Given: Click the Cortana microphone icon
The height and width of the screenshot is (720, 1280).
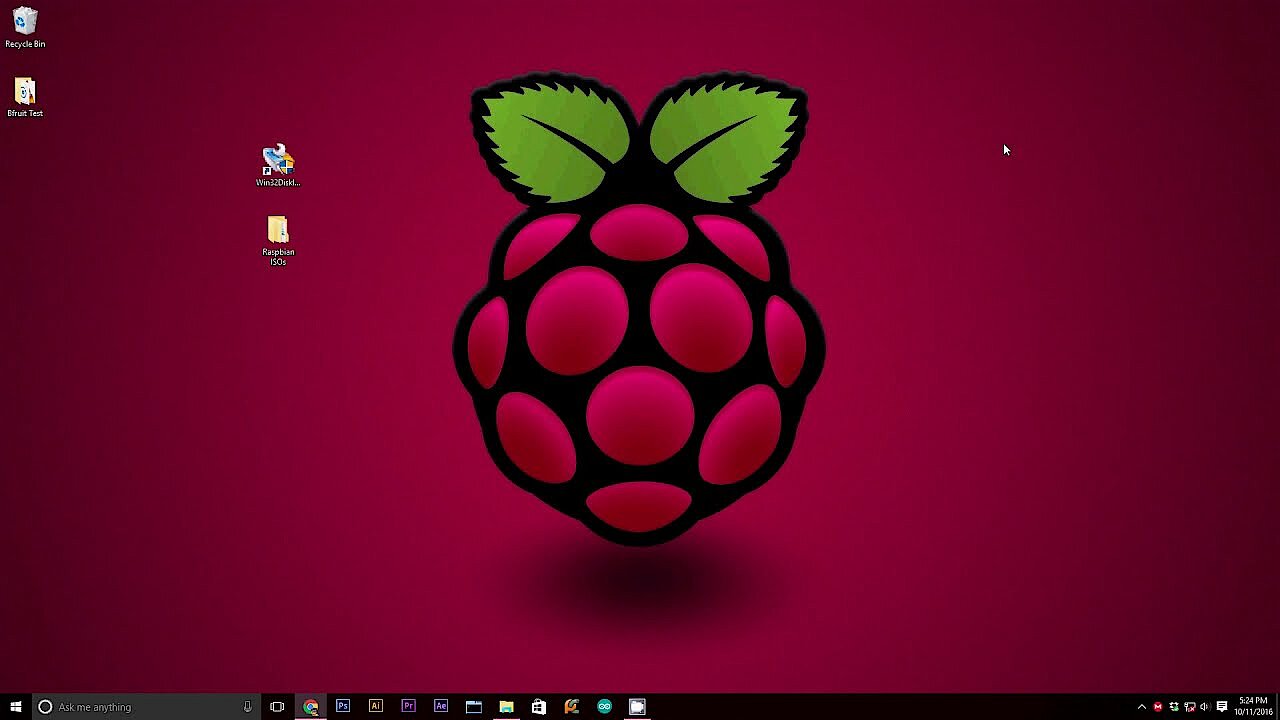Looking at the screenshot, I should 247,707.
